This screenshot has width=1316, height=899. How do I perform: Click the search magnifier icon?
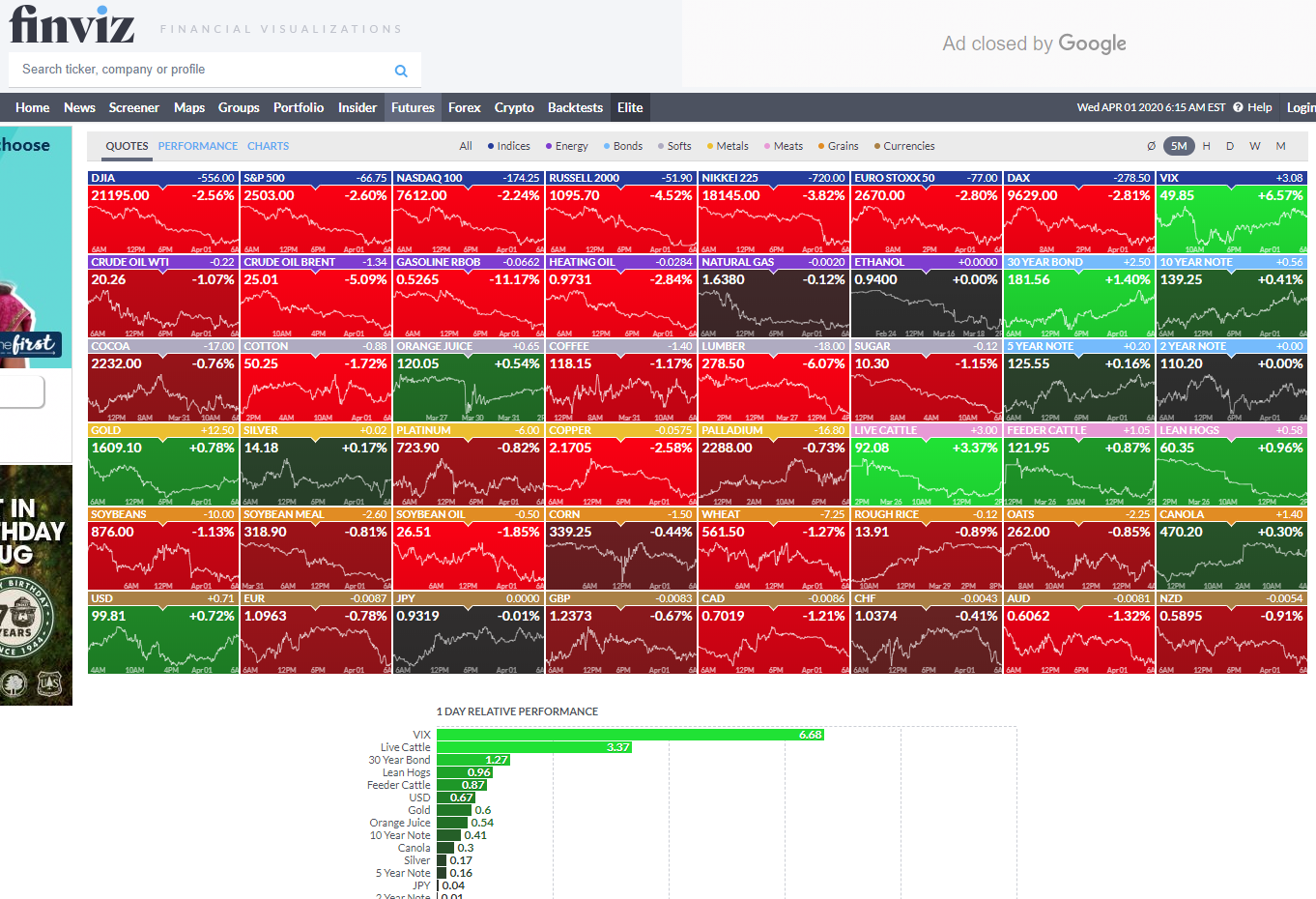tap(401, 71)
